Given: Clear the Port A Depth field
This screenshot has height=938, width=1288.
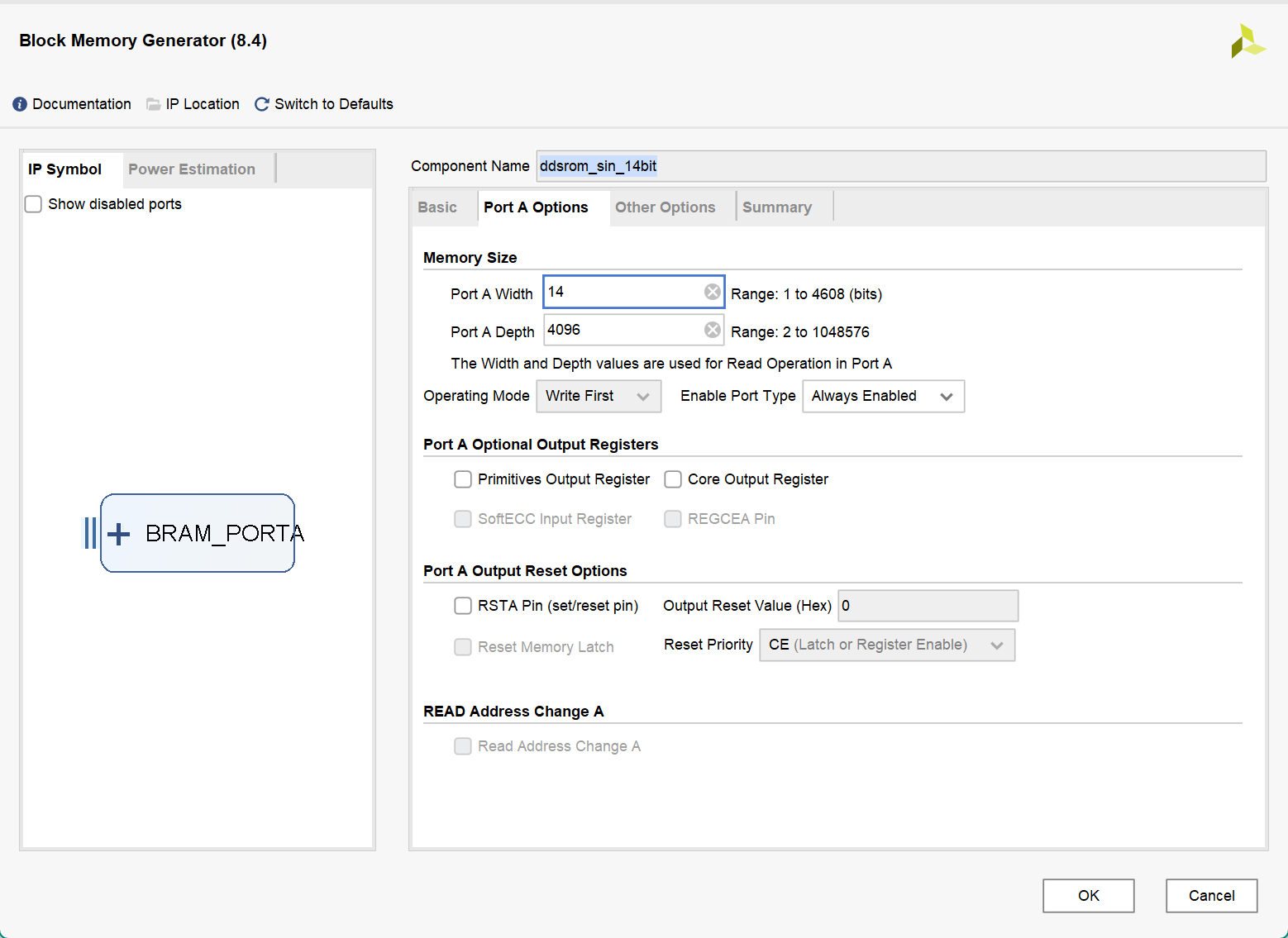Looking at the screenshot, I should click(712, 330).
